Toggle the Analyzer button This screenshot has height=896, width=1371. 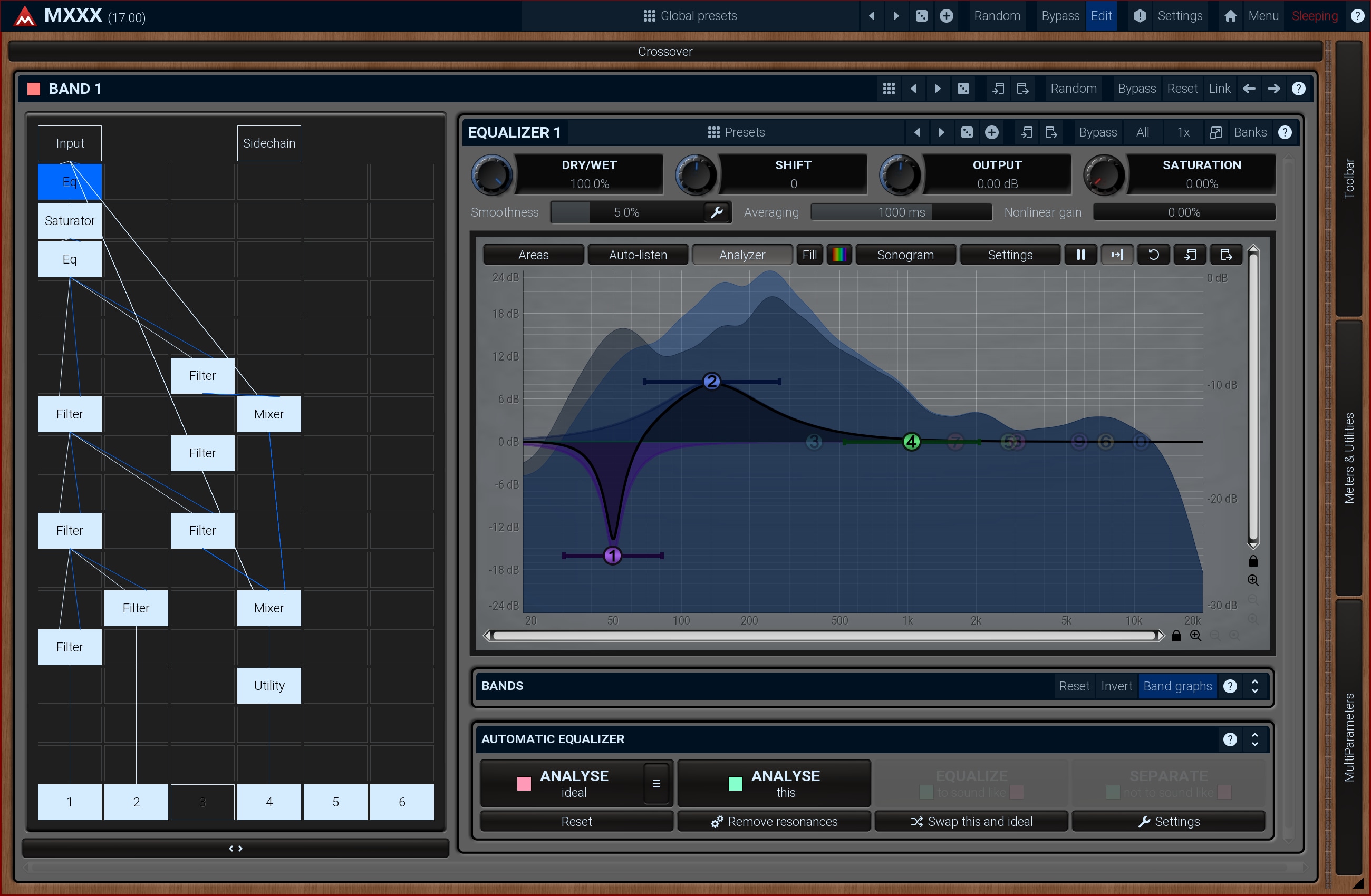click(741, 255)
